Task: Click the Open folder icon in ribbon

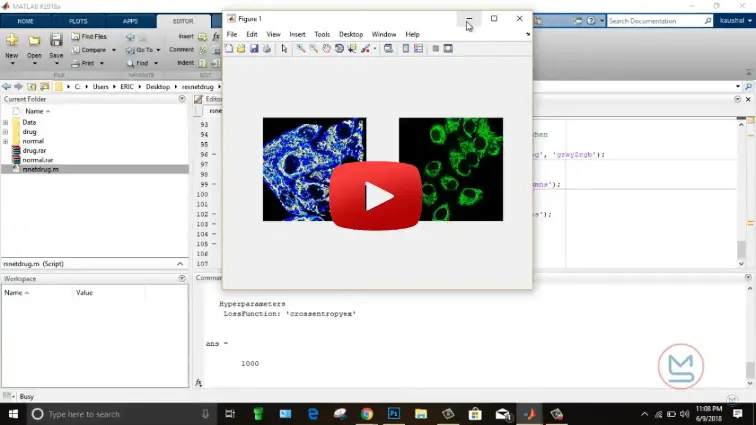Action: point(34,41)
